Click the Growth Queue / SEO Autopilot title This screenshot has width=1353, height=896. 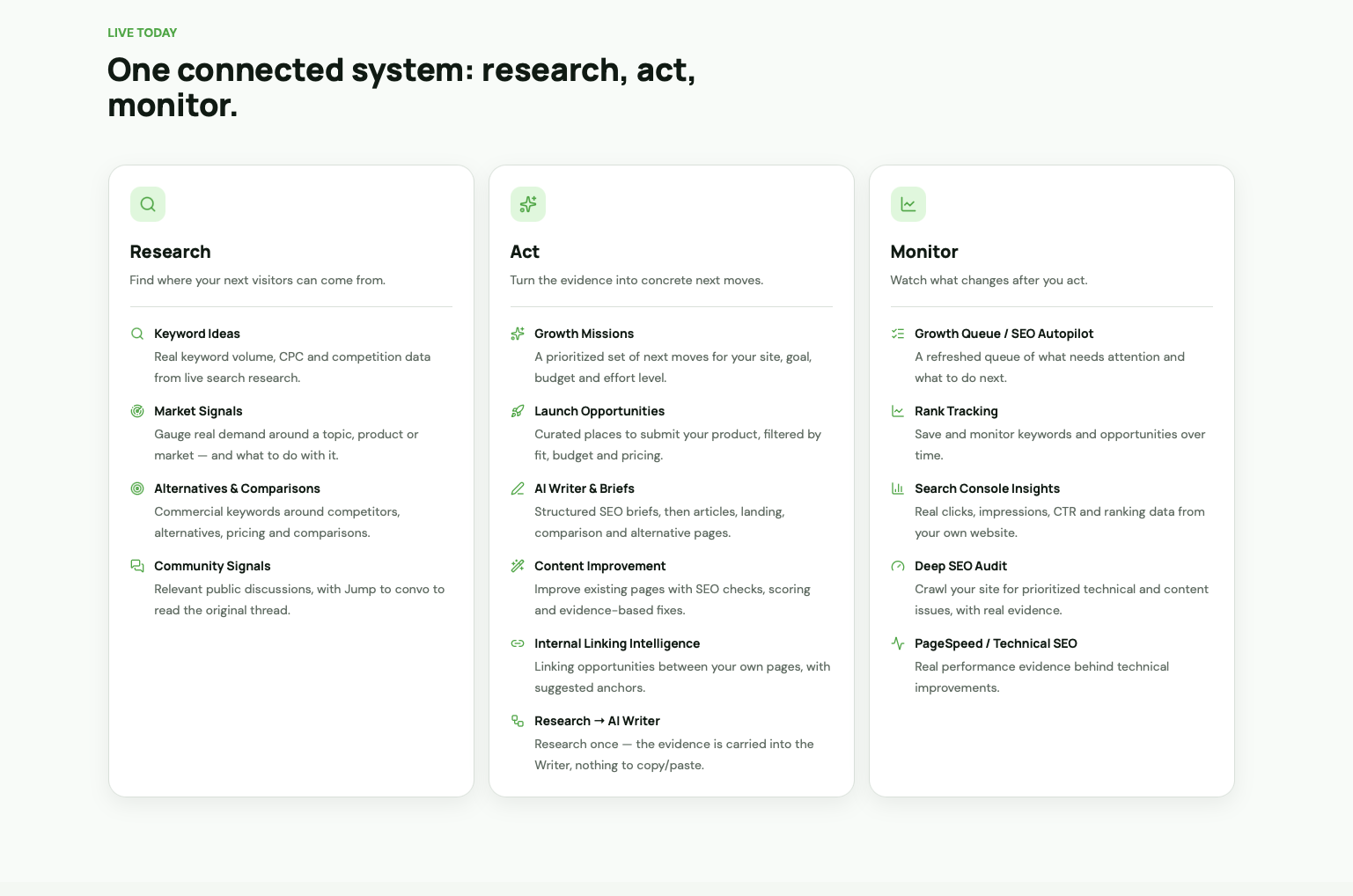[1004, 334]
